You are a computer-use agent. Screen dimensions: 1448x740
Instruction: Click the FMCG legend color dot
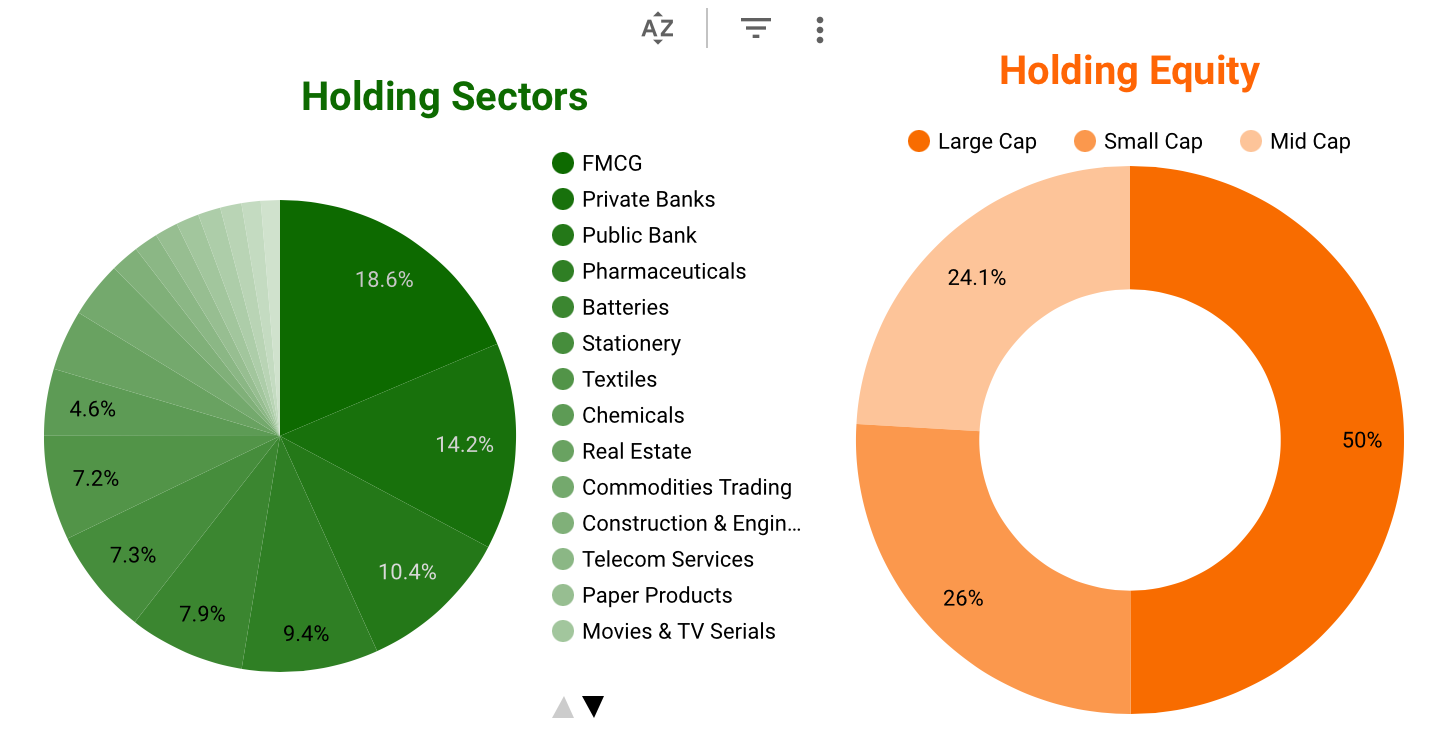click(x=563, y=163)
